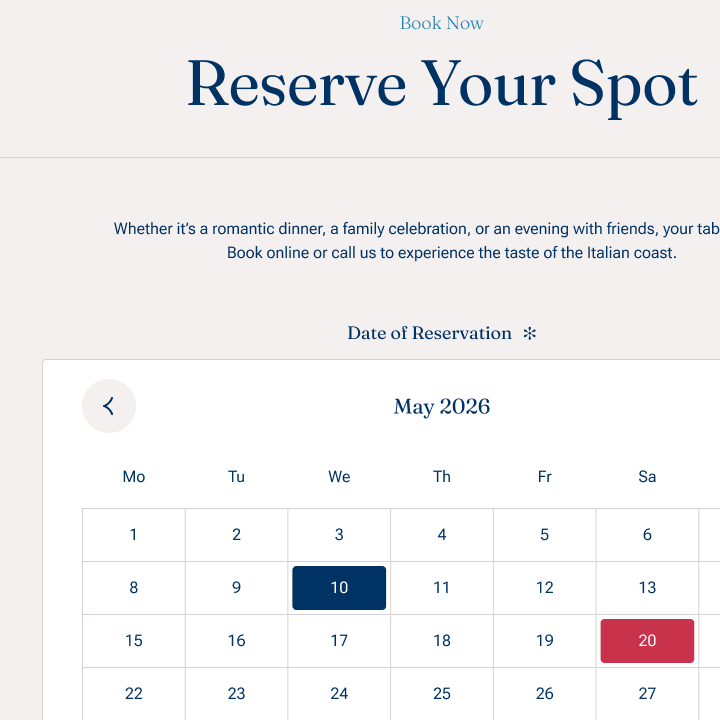720x720 pixels.
Task: Pick May 6 under the Sa column
Action: click(x=647, y=535)
